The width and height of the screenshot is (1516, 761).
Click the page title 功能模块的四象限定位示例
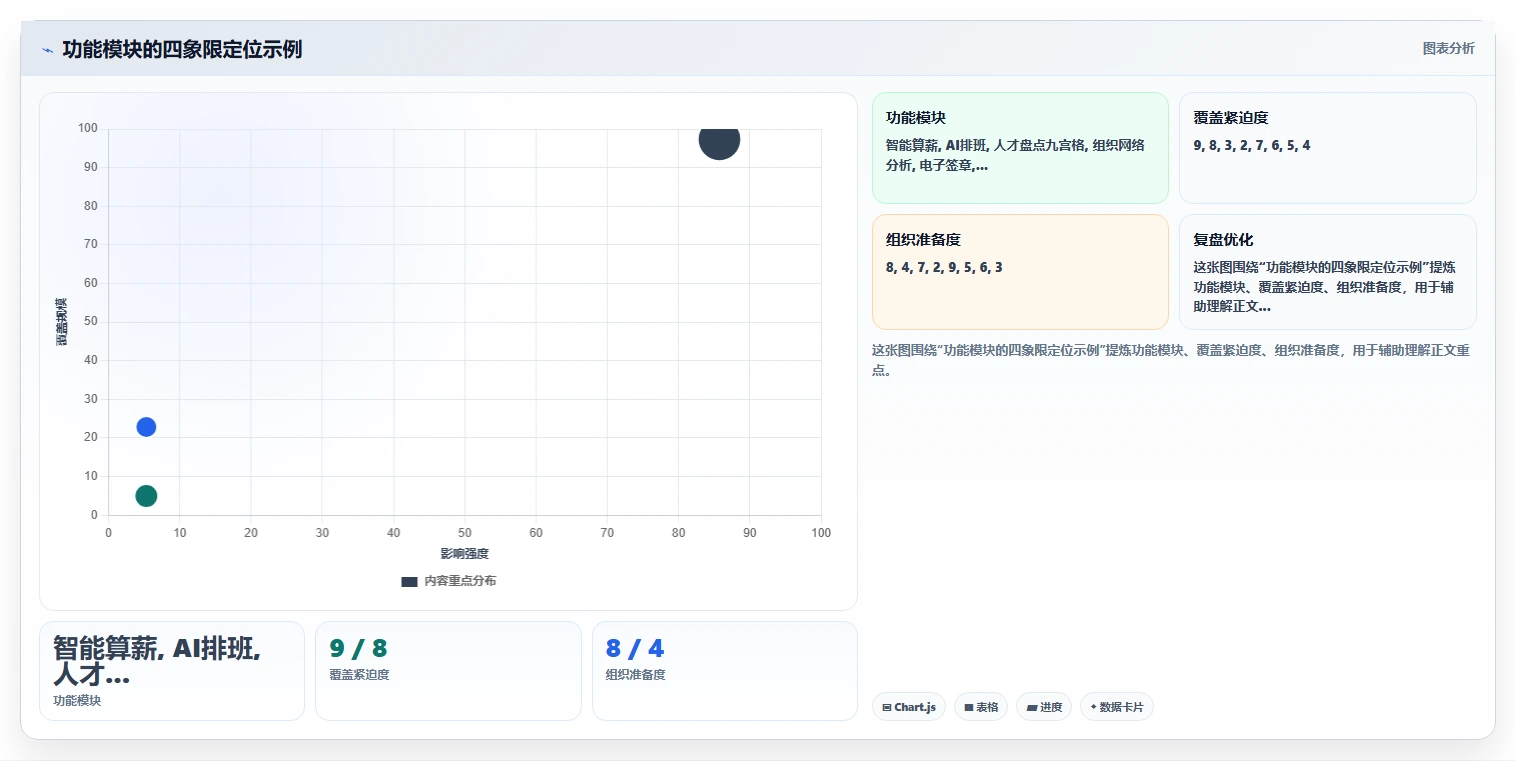(182, 49)
